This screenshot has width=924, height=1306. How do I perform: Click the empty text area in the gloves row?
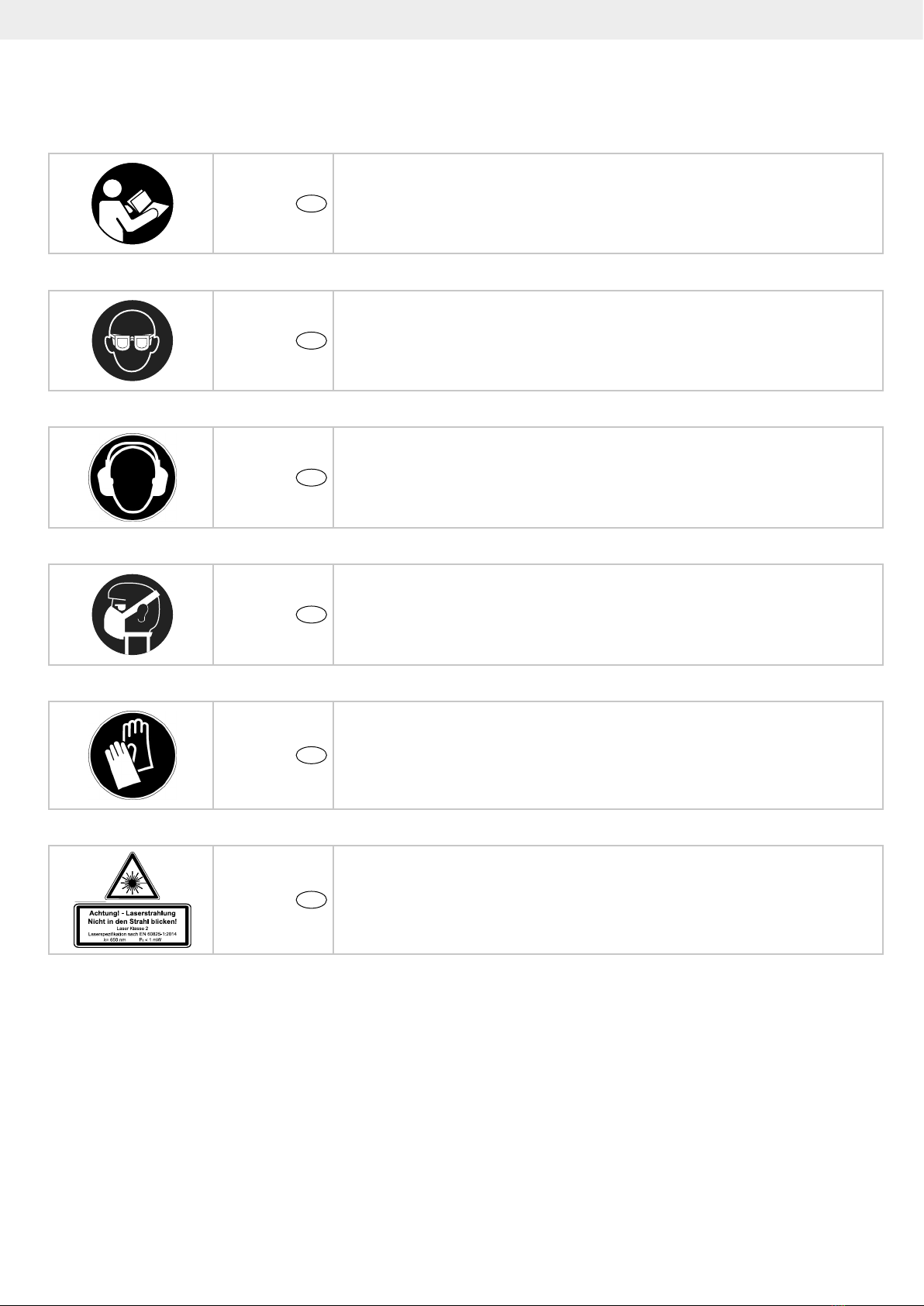(x=609, y=756)
